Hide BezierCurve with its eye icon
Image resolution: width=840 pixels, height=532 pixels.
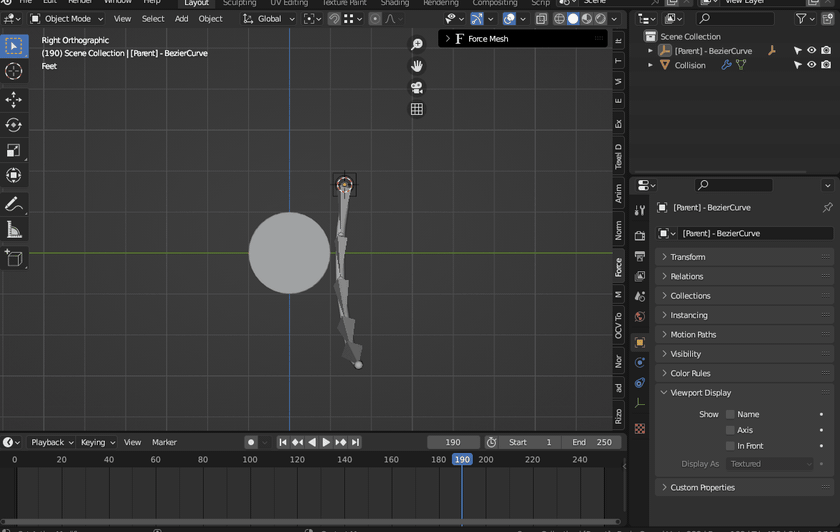(812, 50)
